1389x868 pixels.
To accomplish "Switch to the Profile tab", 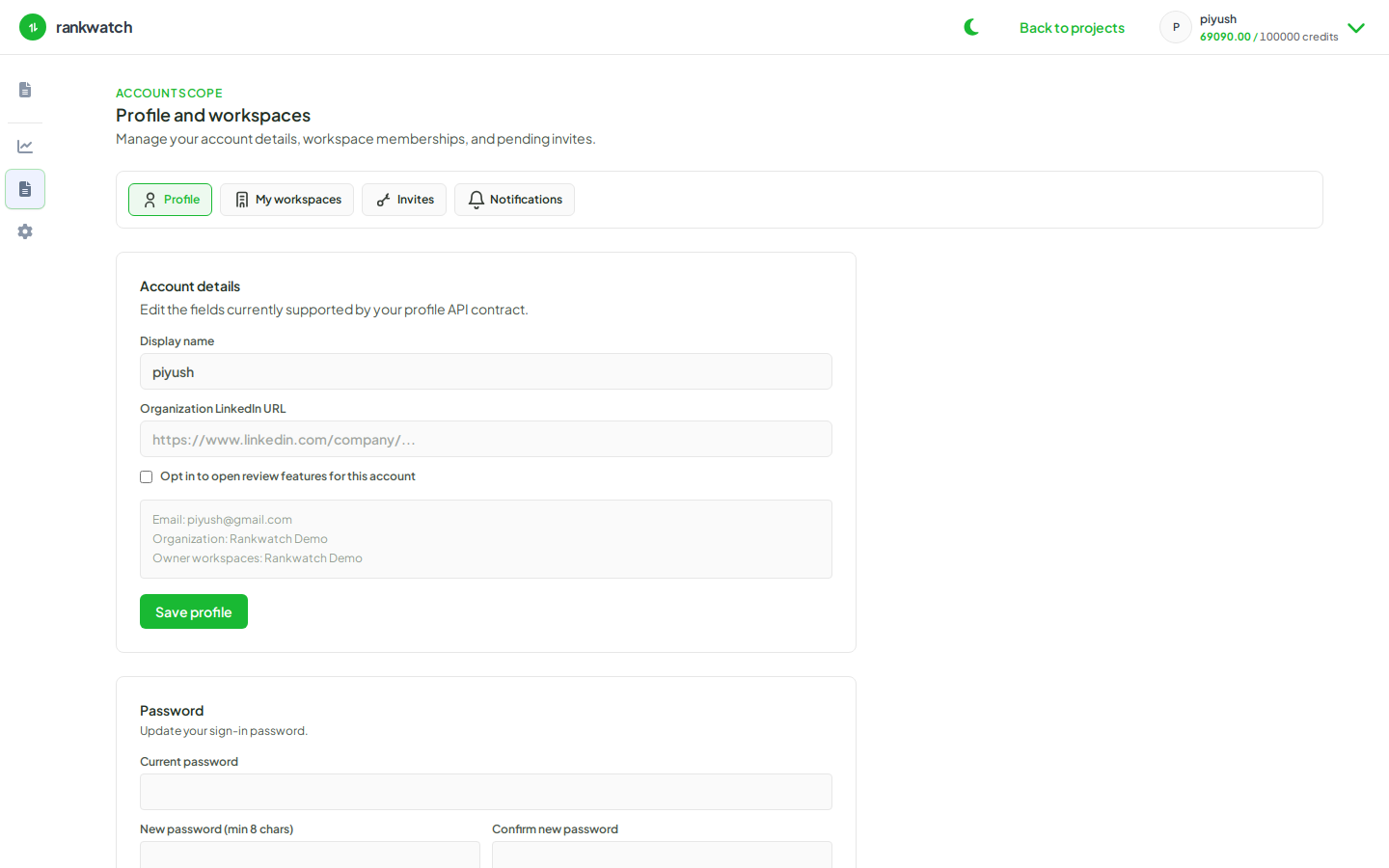I will pyautogui.click(x=170, y=200).
